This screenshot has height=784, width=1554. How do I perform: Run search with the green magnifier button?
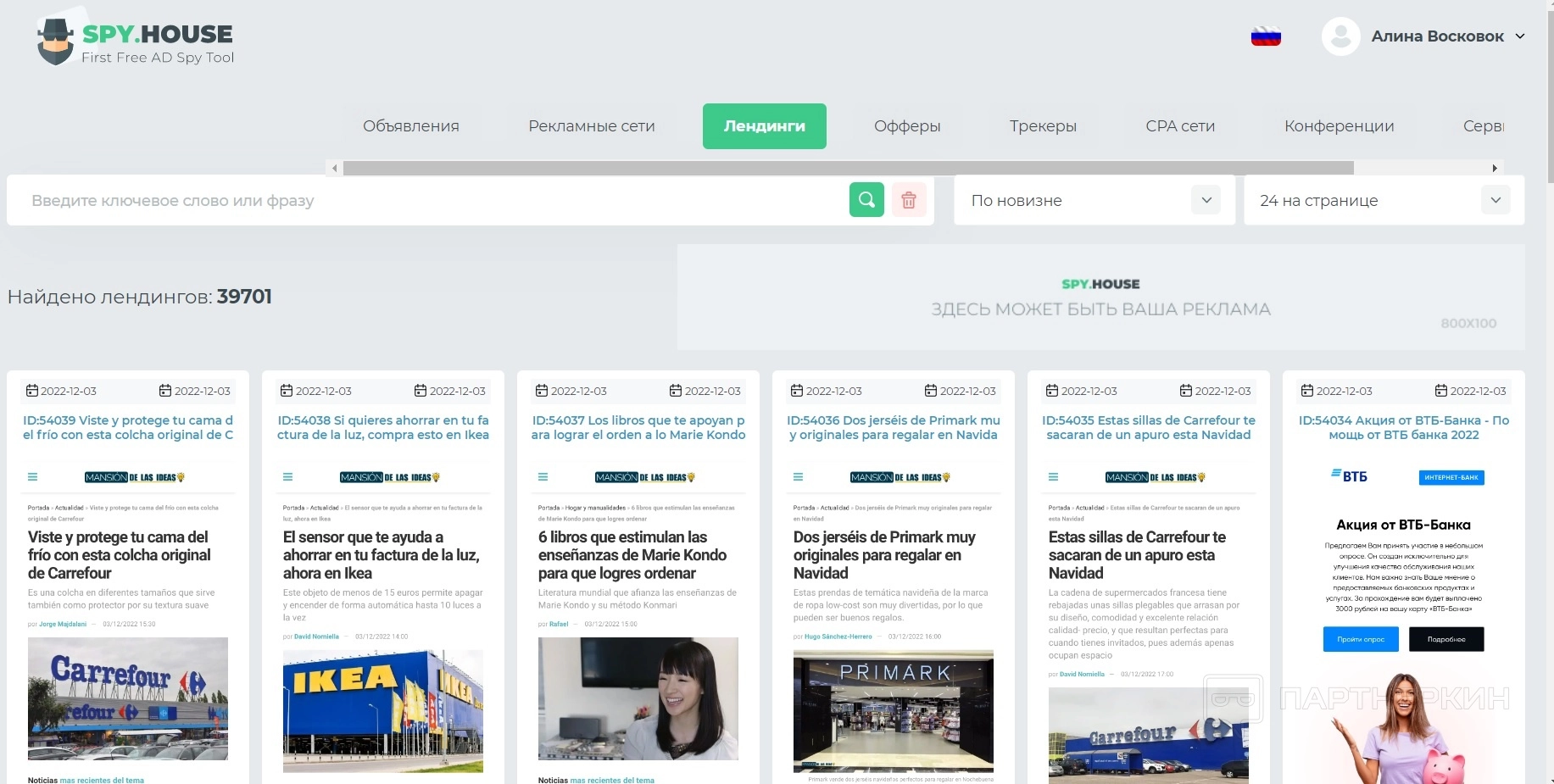[866, 200]
